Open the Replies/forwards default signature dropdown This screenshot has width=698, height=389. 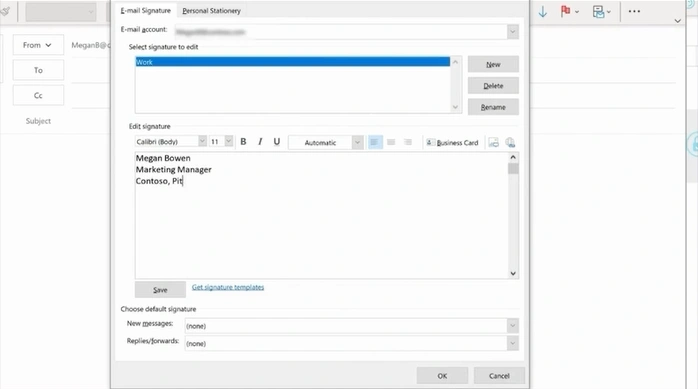coord(513,343)
